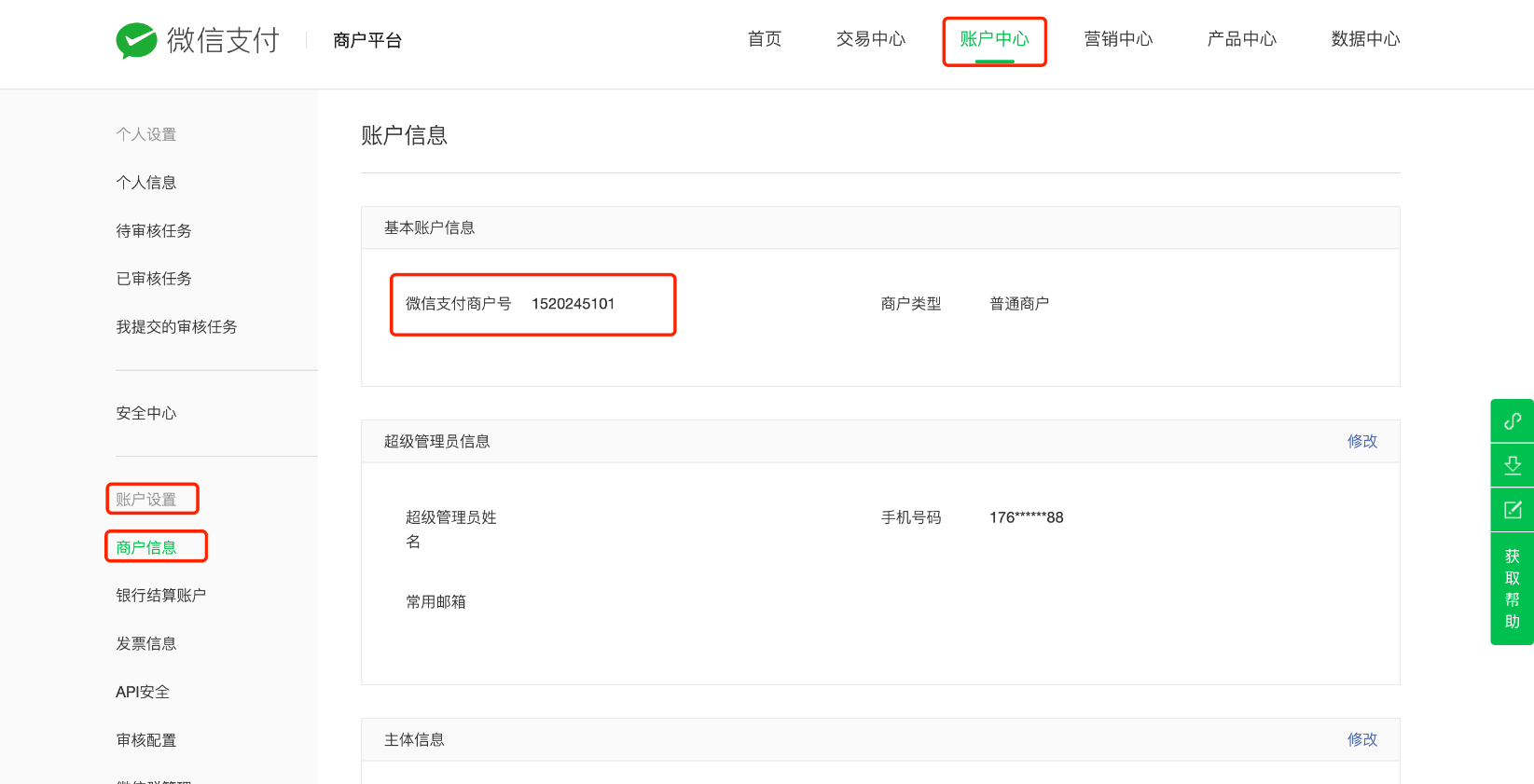Open 待审核任务 in the sidebar
The image size is (1534, 784).
click(154, 231)
